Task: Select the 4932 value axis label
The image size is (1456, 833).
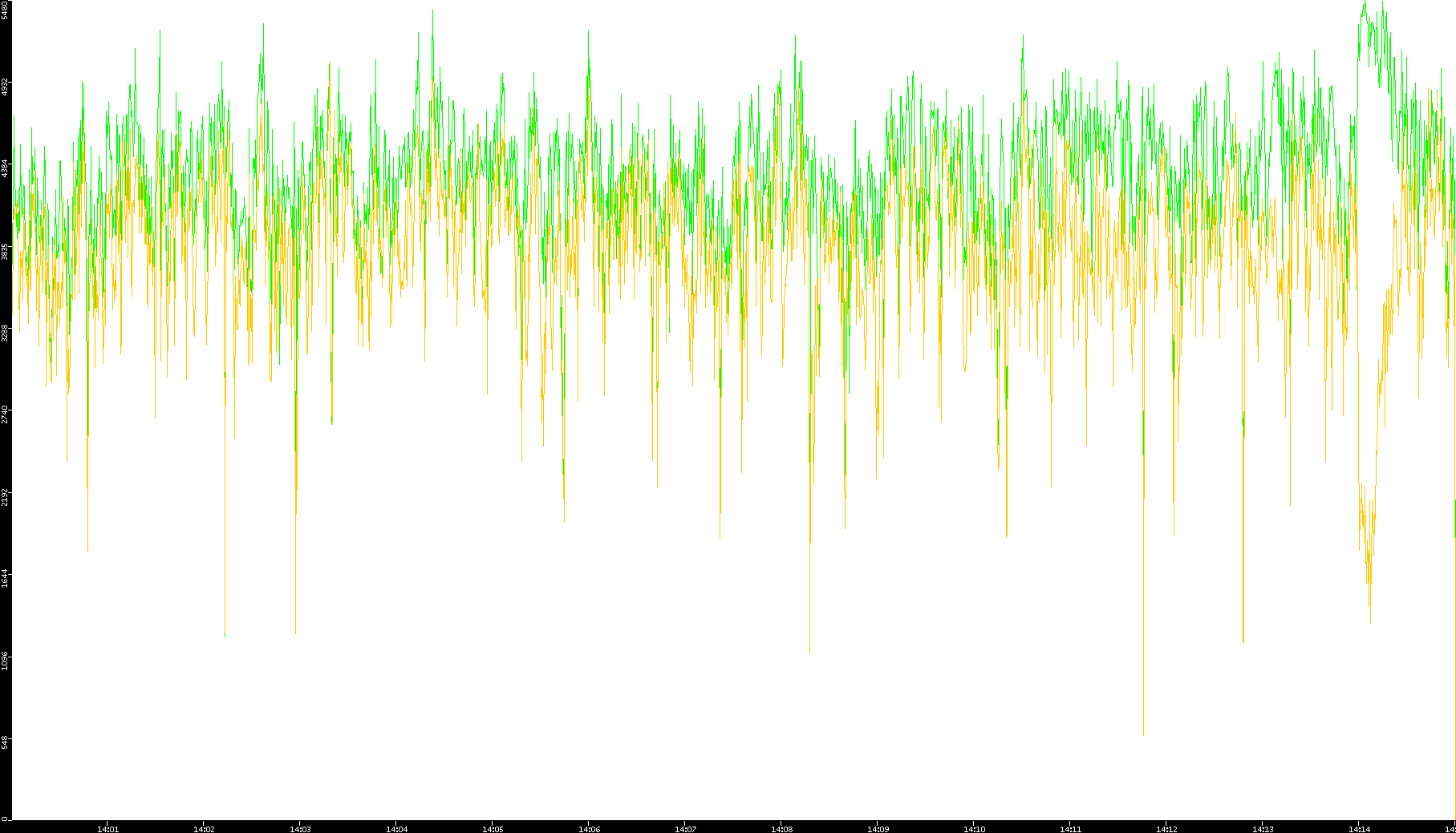Action: 6,86
